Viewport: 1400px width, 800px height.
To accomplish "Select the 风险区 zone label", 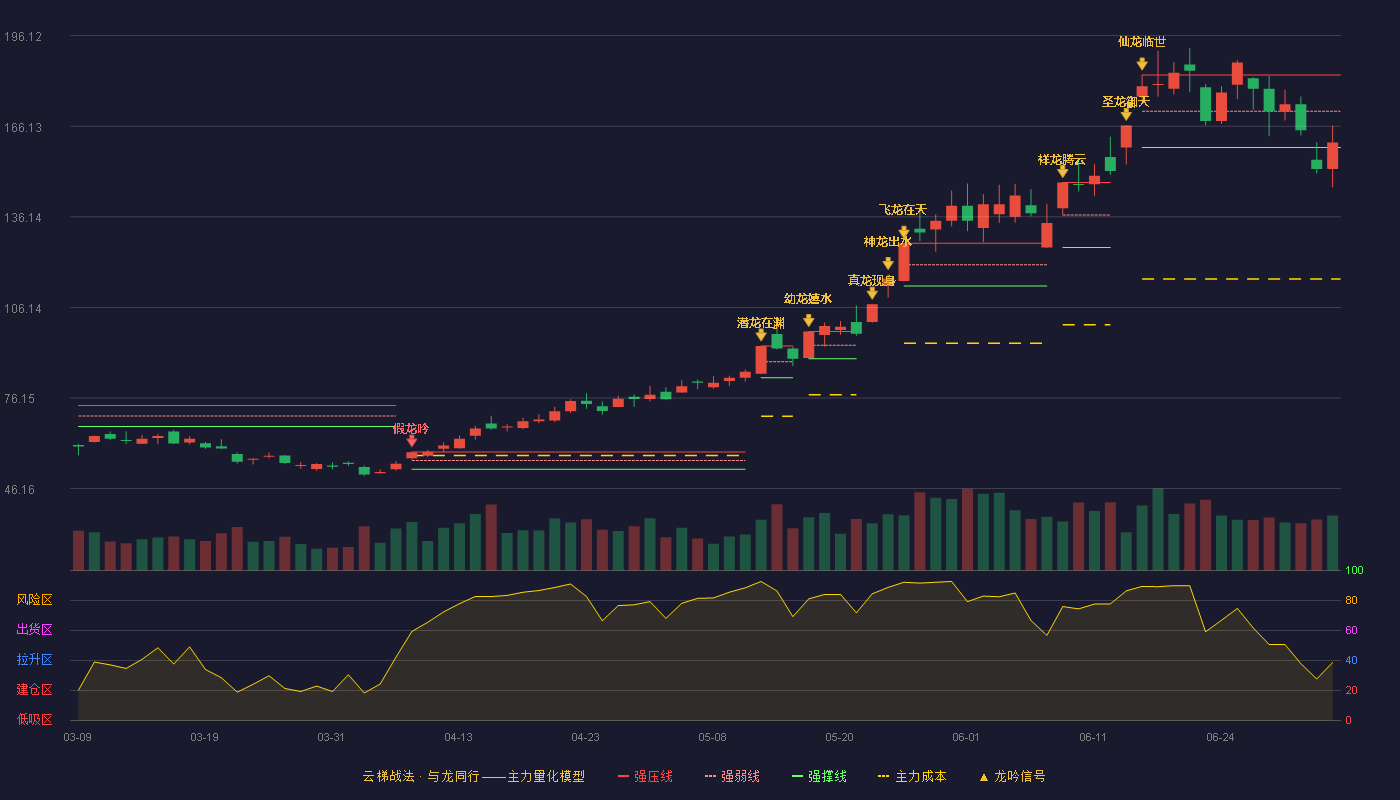I will coord(35,600).
